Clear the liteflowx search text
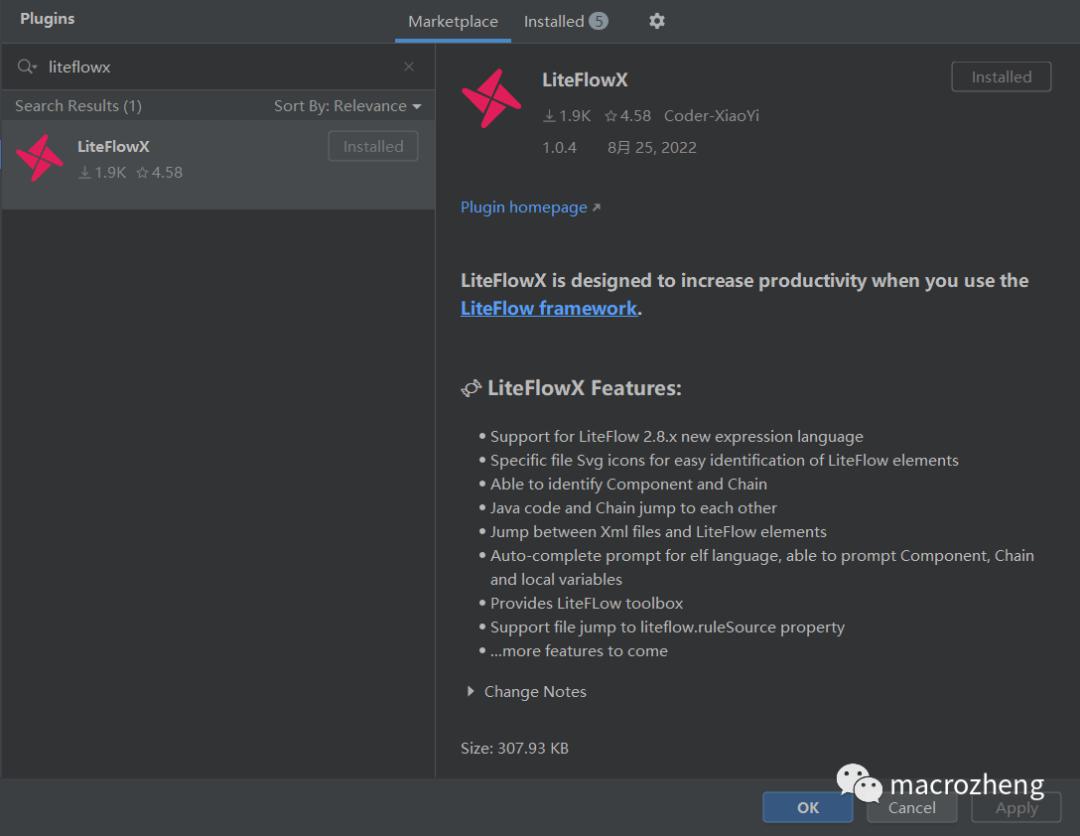The height and width of the screenshot is (836, 1080). (408, 66)
